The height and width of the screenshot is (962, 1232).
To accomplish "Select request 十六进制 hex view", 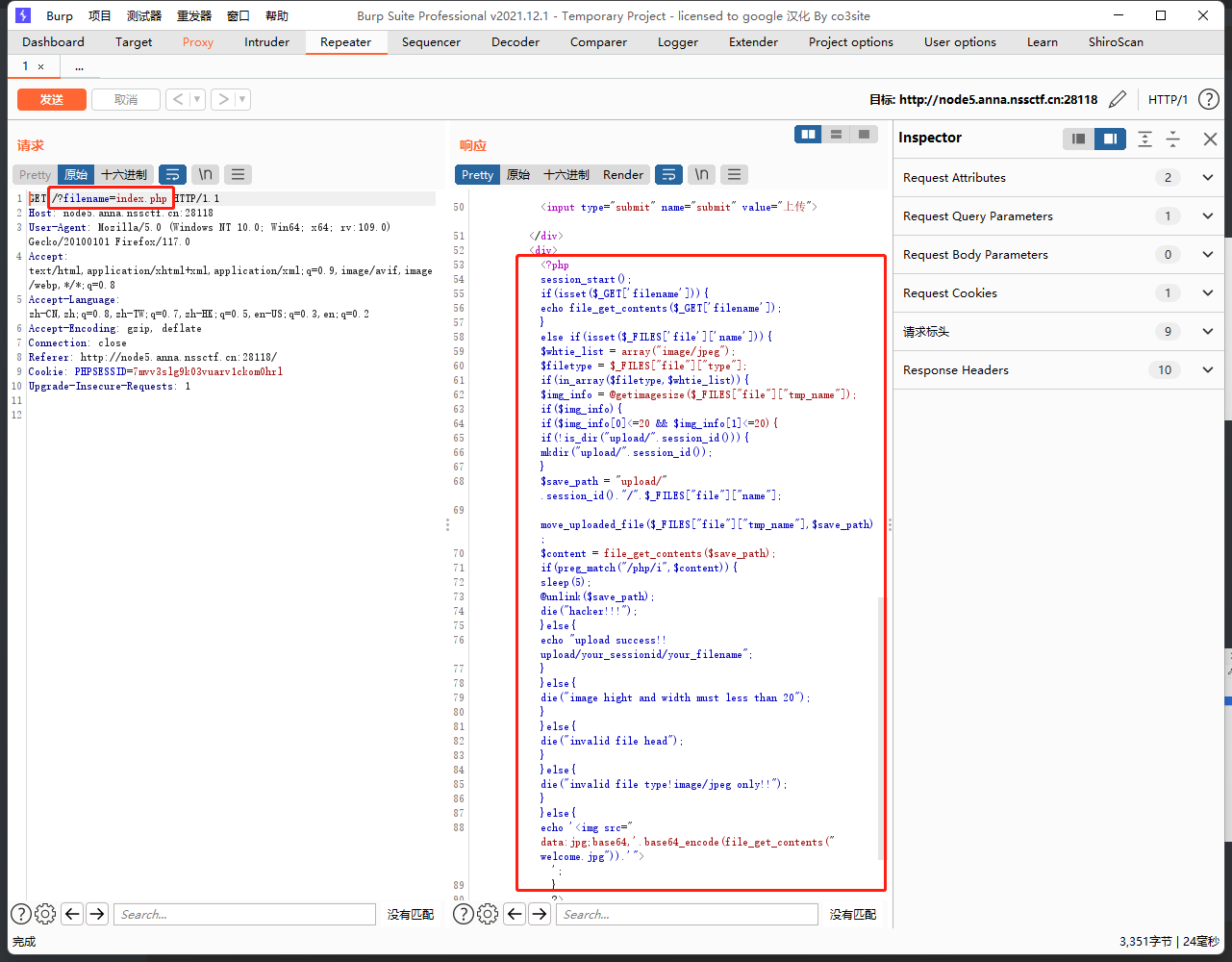I will [124, 174].
